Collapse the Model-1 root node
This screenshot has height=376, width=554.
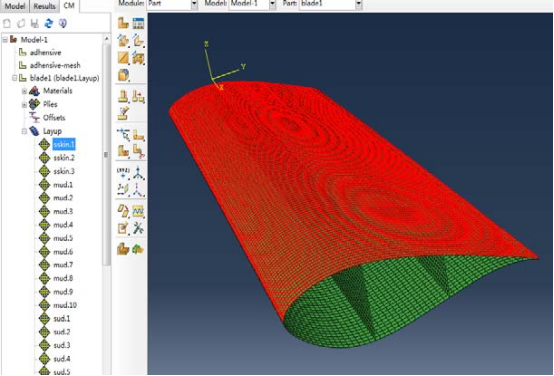(x=5, y=40)
